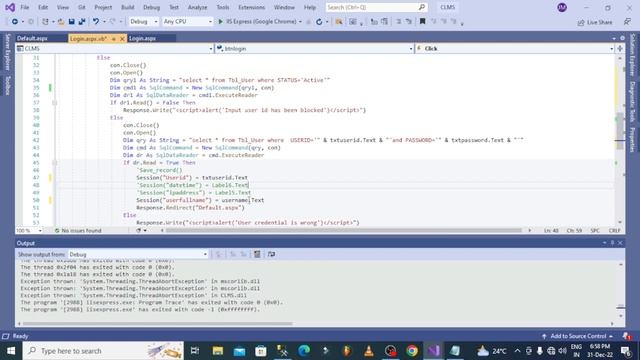
Task: Click the search magnifier icon in search box
Action: 422,7
